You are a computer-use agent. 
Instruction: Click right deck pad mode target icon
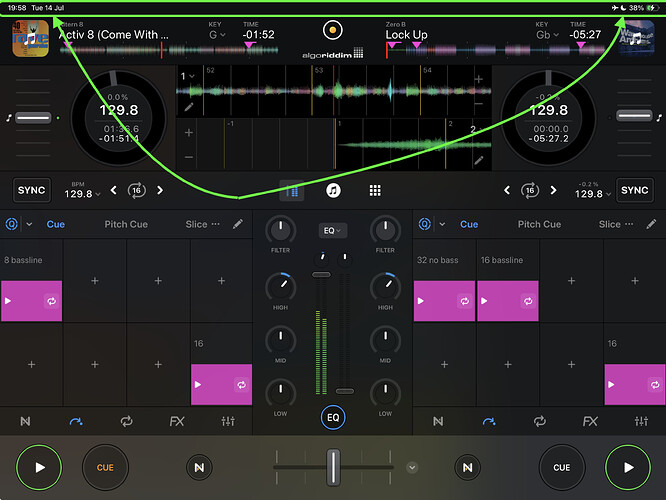pyautogui.click(x=425, y=224)
